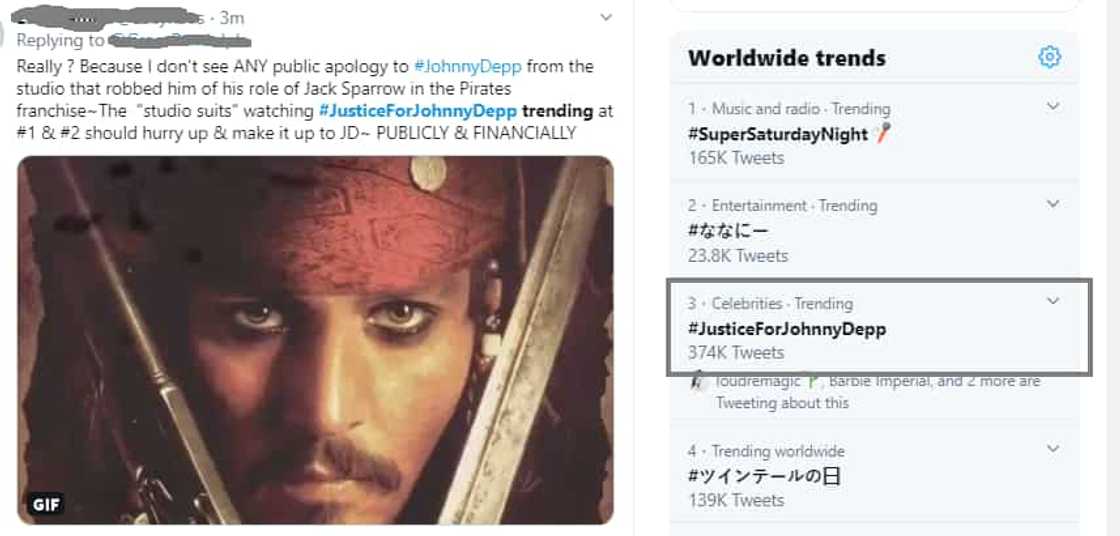Viewport: 1120px width, 536px height.
Task: Play the Jack Sparrow GIF image
Action: coord(316,340)
